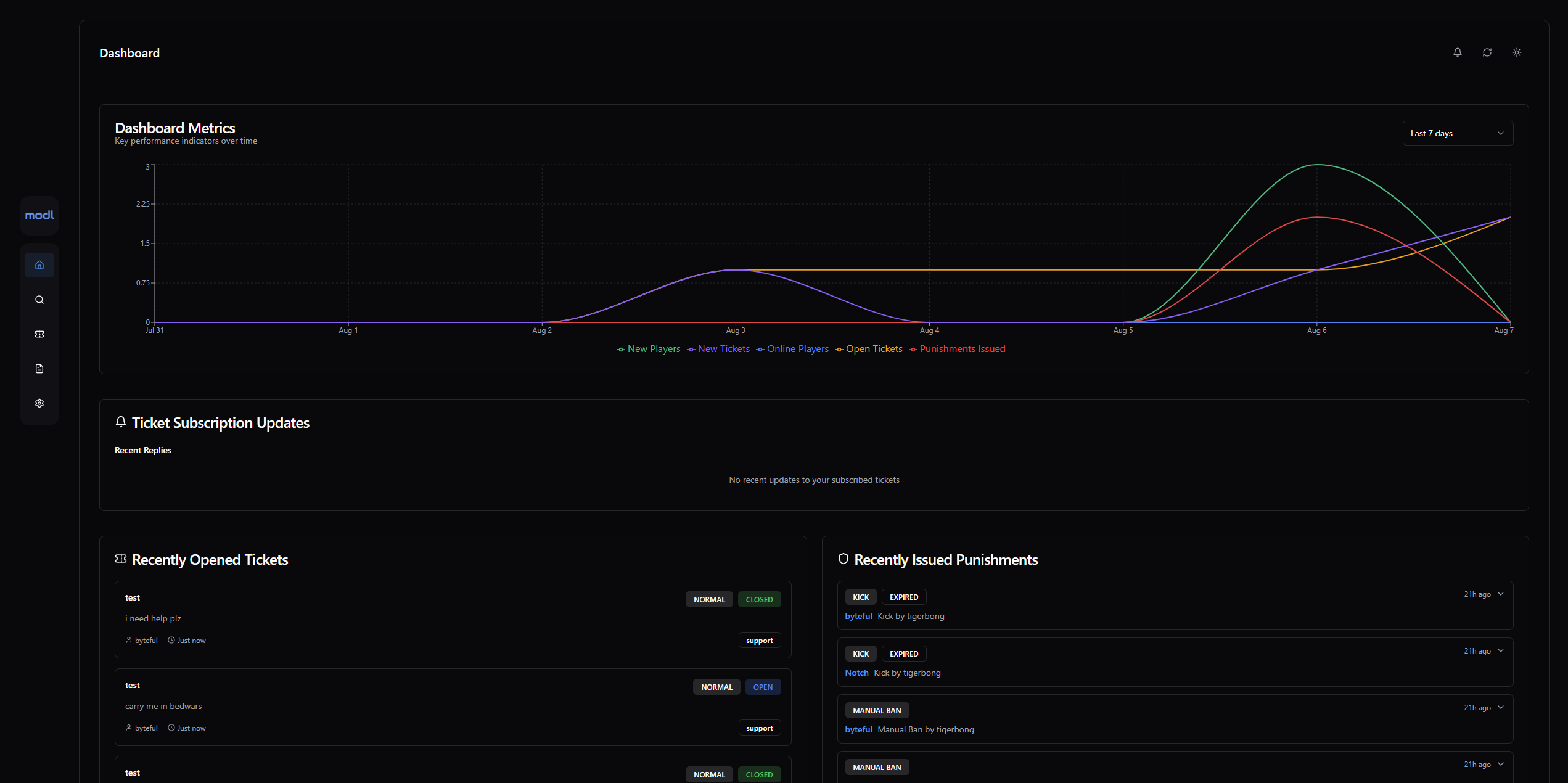The width and height of the screenshot is (1568, 783).
Task: Open the Last 7 days dropdown
Action: (x=1458, y=133)
